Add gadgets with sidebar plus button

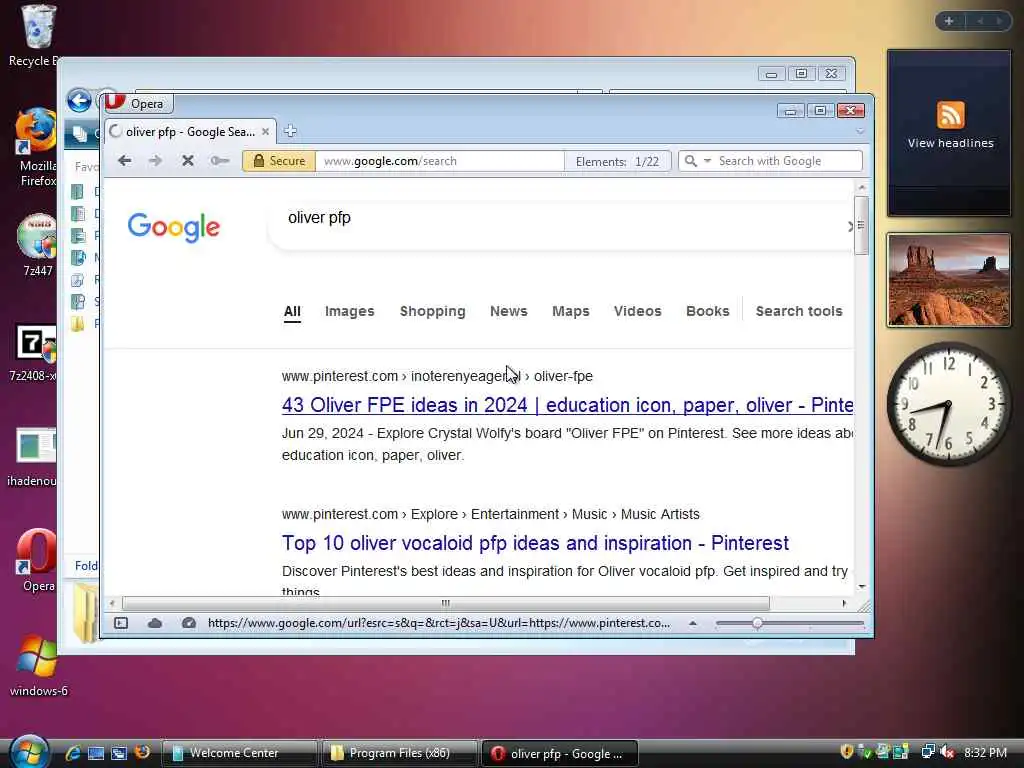tap(949, 21)
